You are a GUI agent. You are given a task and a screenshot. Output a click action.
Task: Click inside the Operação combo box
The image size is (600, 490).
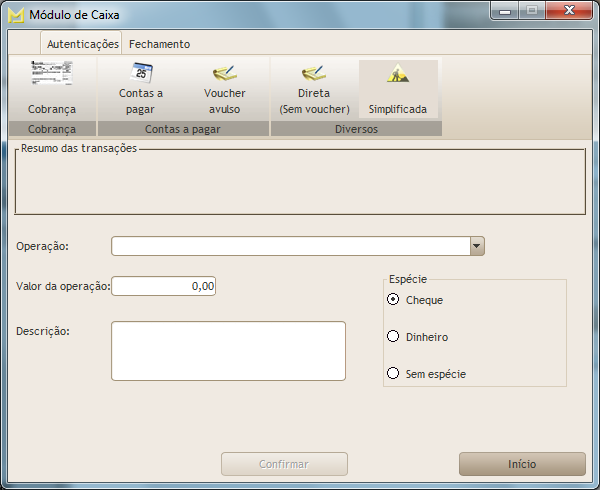pos(290,246)
